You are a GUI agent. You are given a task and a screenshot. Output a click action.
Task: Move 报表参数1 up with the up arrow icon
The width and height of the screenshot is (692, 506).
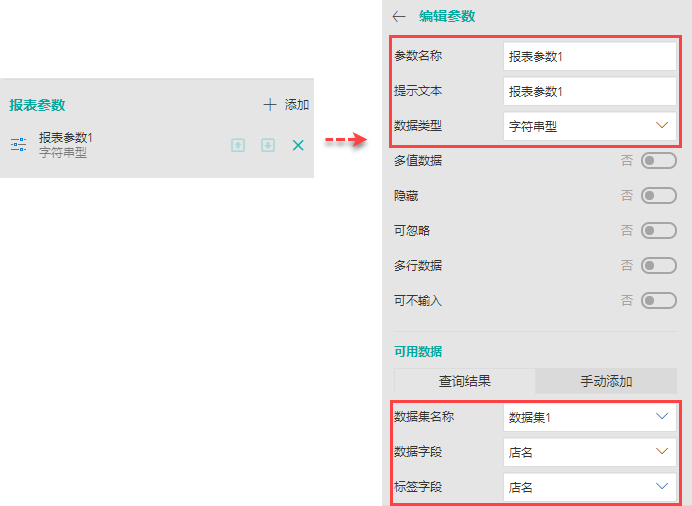tap(238, 145)
